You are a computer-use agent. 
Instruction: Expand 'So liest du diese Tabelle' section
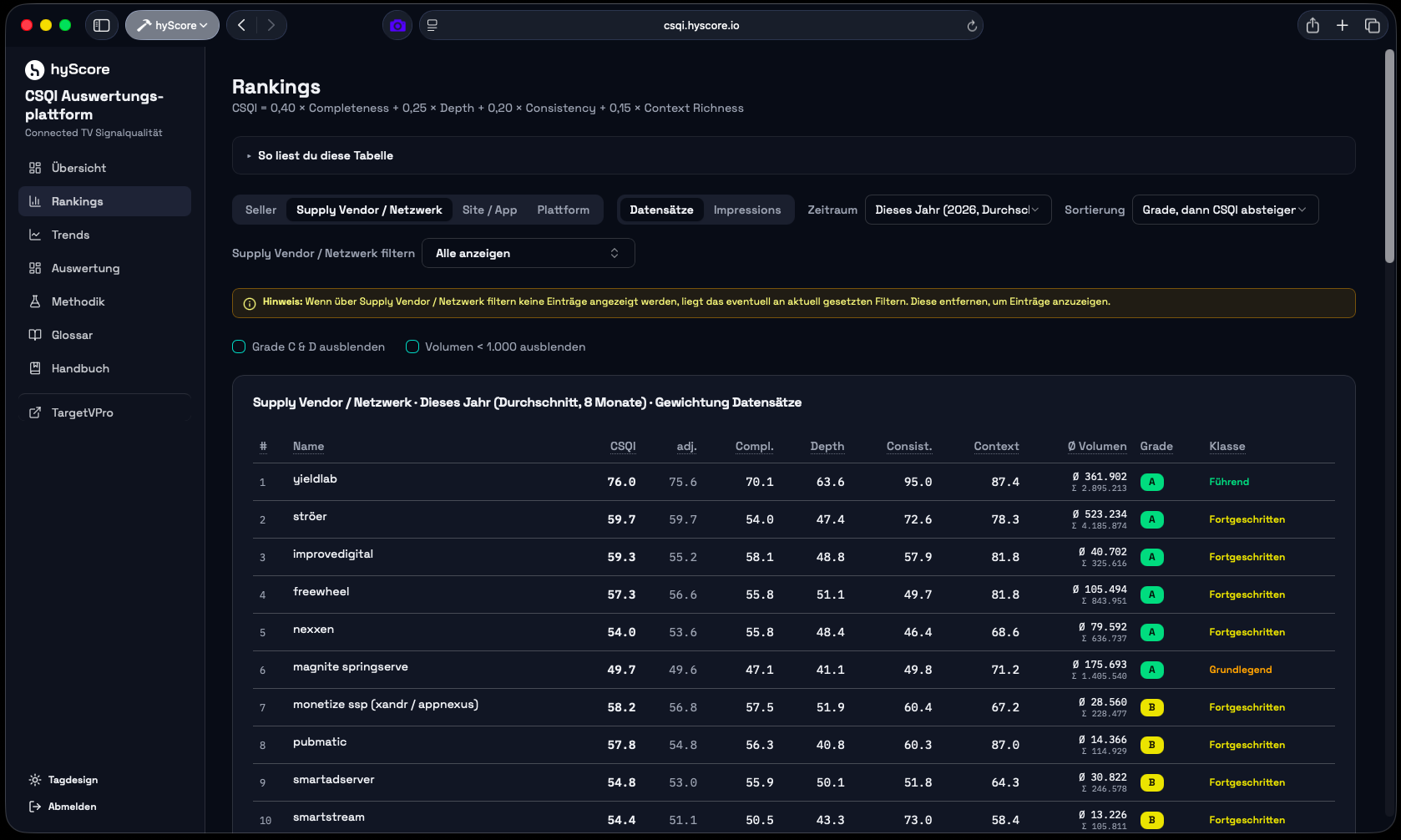[793, 155]
